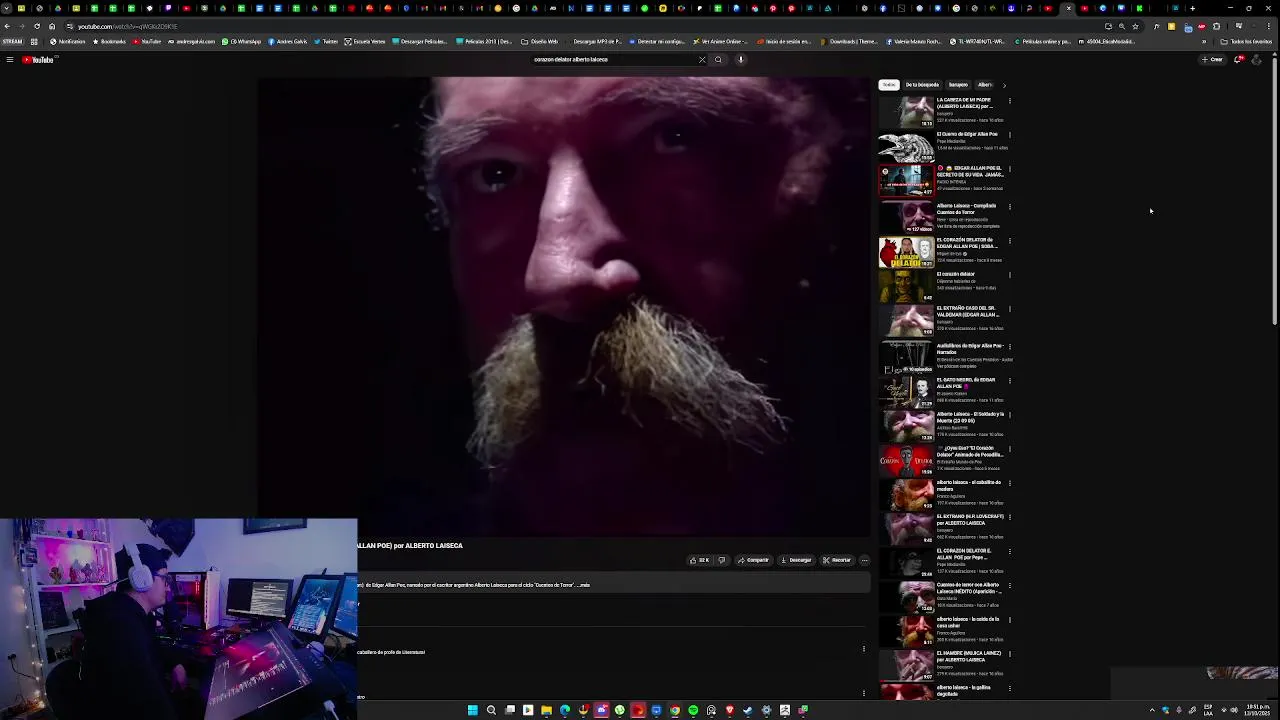Open the Windows Start button
The width and height of the screenshot is (1280, 720).
click(473, 710)
